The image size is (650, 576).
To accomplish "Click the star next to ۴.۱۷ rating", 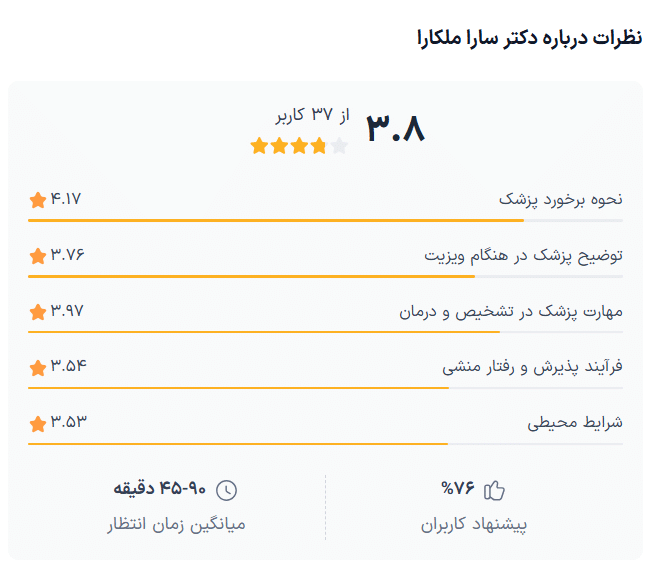I will coord(38,200).
